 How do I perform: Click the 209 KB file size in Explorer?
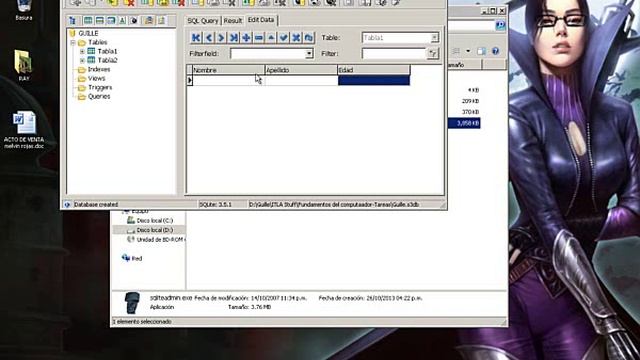pyautogui.click(x=470, y=101)
